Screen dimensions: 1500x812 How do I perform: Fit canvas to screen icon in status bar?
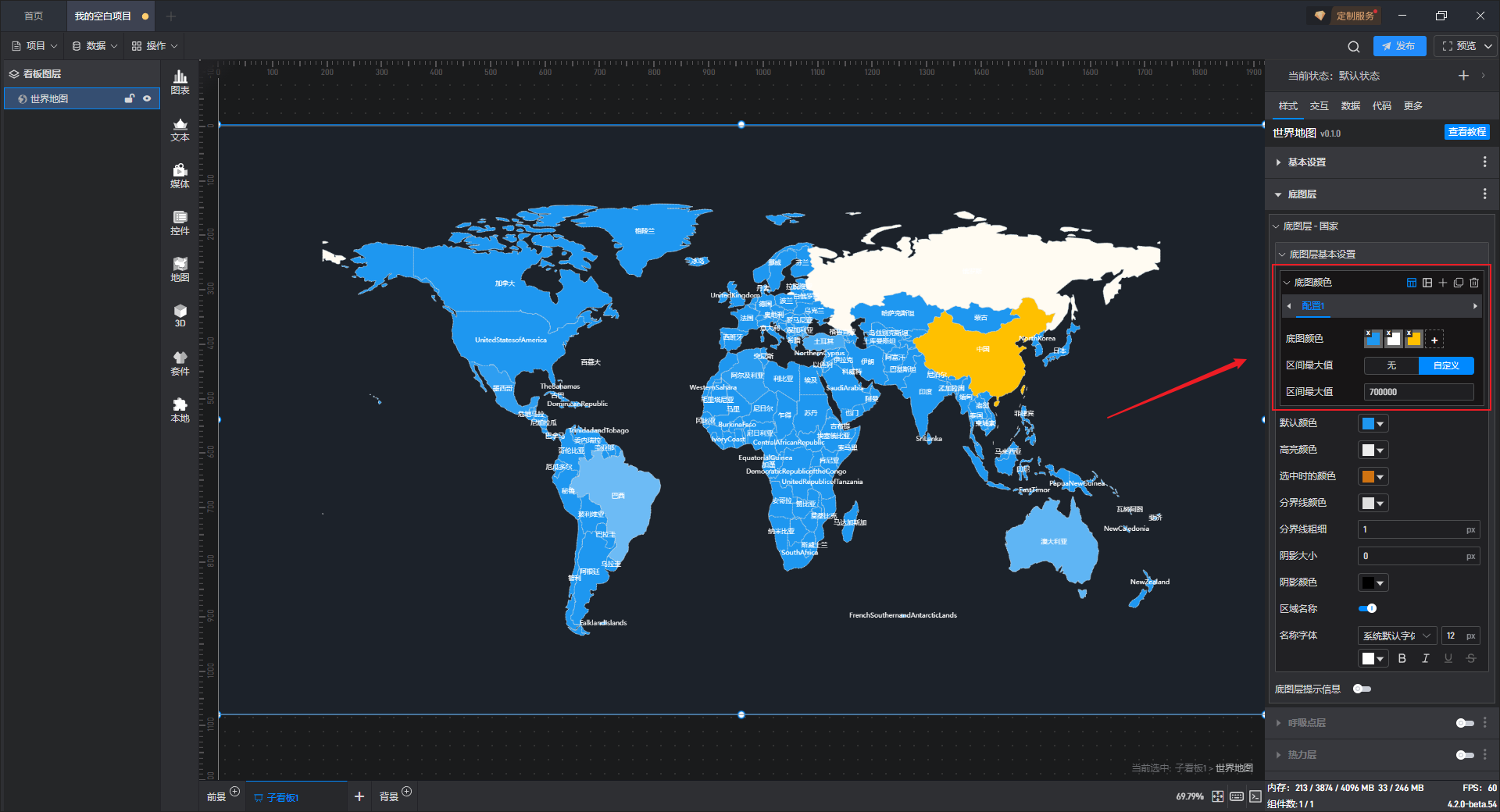(1218, 796)
